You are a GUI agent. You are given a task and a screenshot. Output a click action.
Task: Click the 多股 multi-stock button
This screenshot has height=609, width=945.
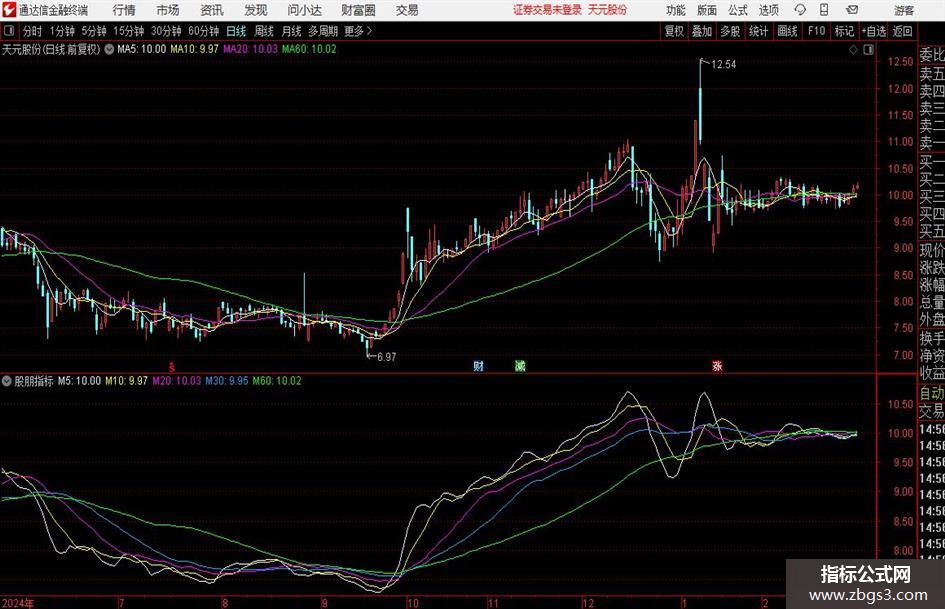pos(730,31)
